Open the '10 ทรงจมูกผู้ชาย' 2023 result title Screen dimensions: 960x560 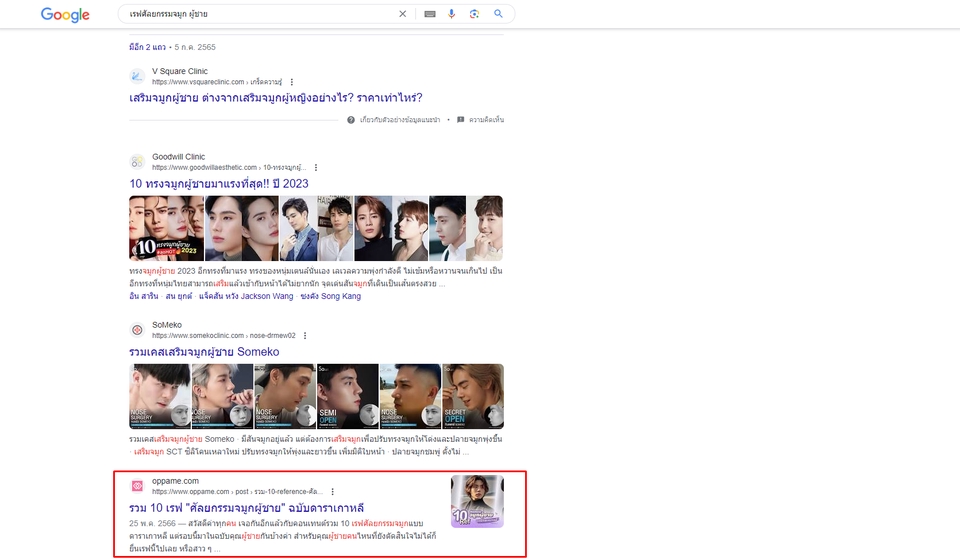[219, 184]
